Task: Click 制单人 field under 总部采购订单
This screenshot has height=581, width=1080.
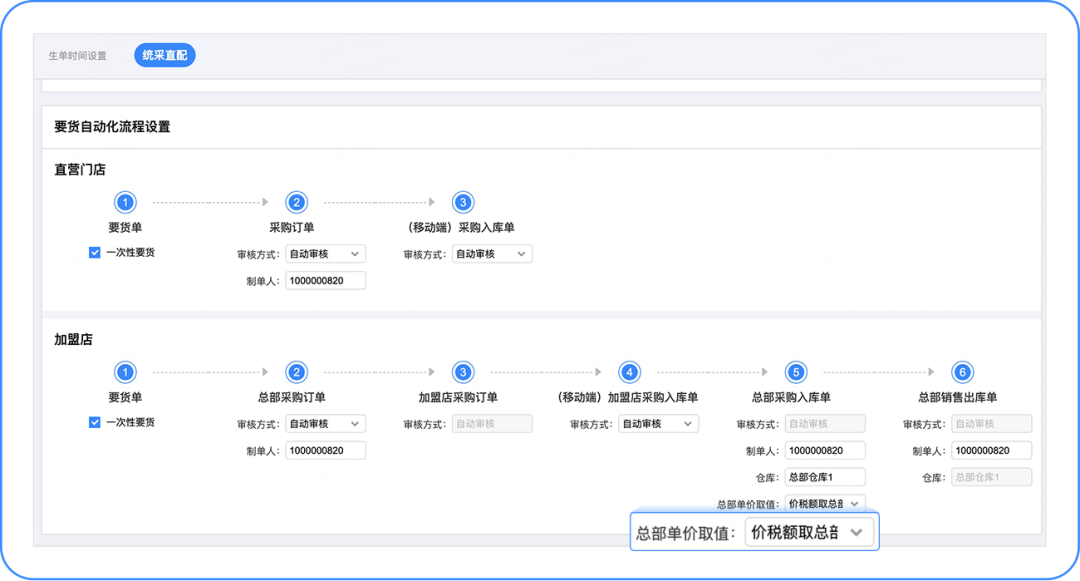Action: point(325,451)
